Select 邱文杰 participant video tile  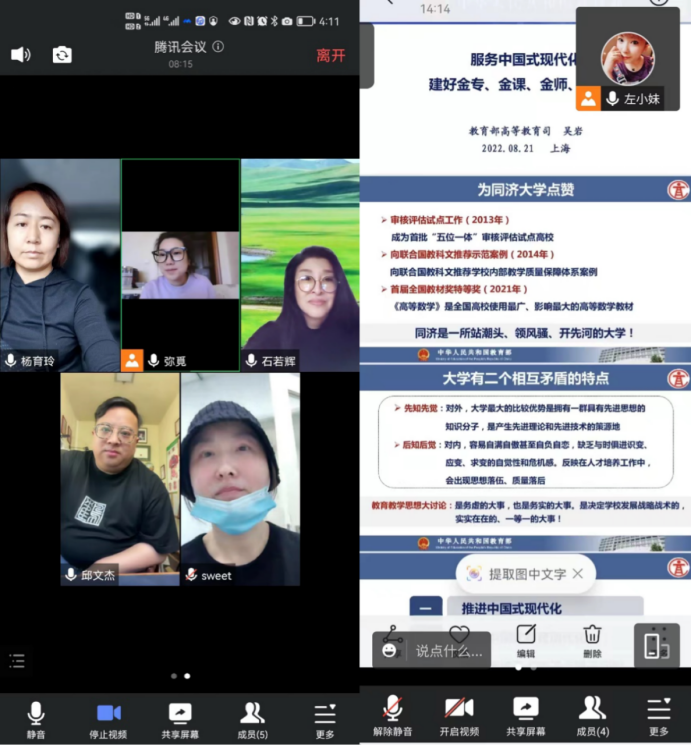pos(120,478)
